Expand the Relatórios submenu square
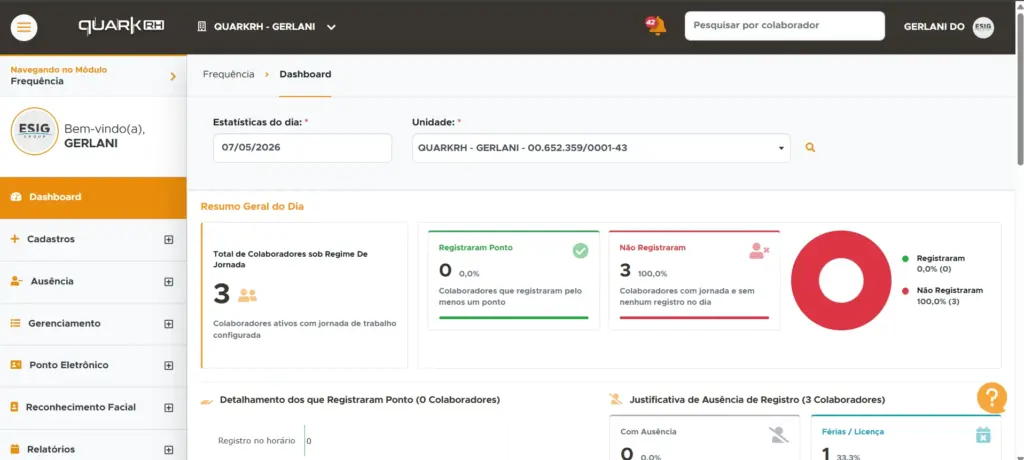The image size is (1024, 460). [168, 450]
